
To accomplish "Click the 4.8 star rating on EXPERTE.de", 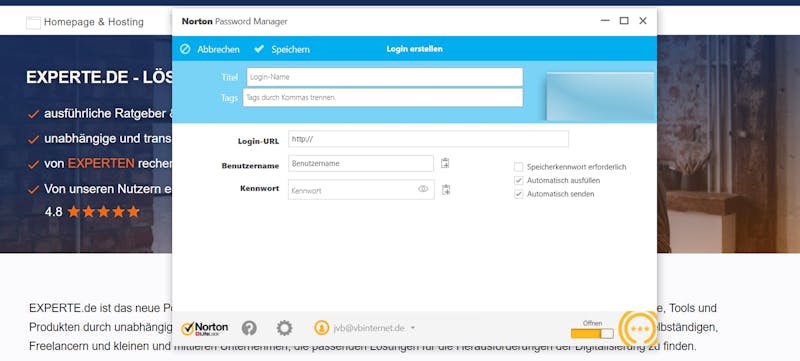I will (x=92, y=212).
